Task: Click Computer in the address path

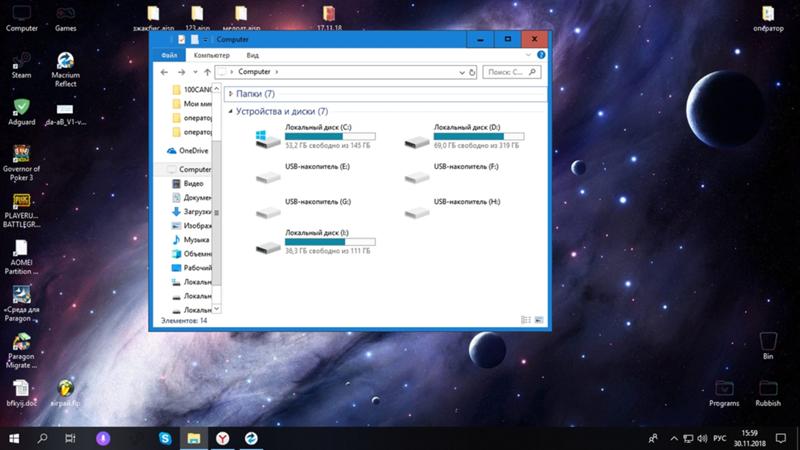Action: 254,72
